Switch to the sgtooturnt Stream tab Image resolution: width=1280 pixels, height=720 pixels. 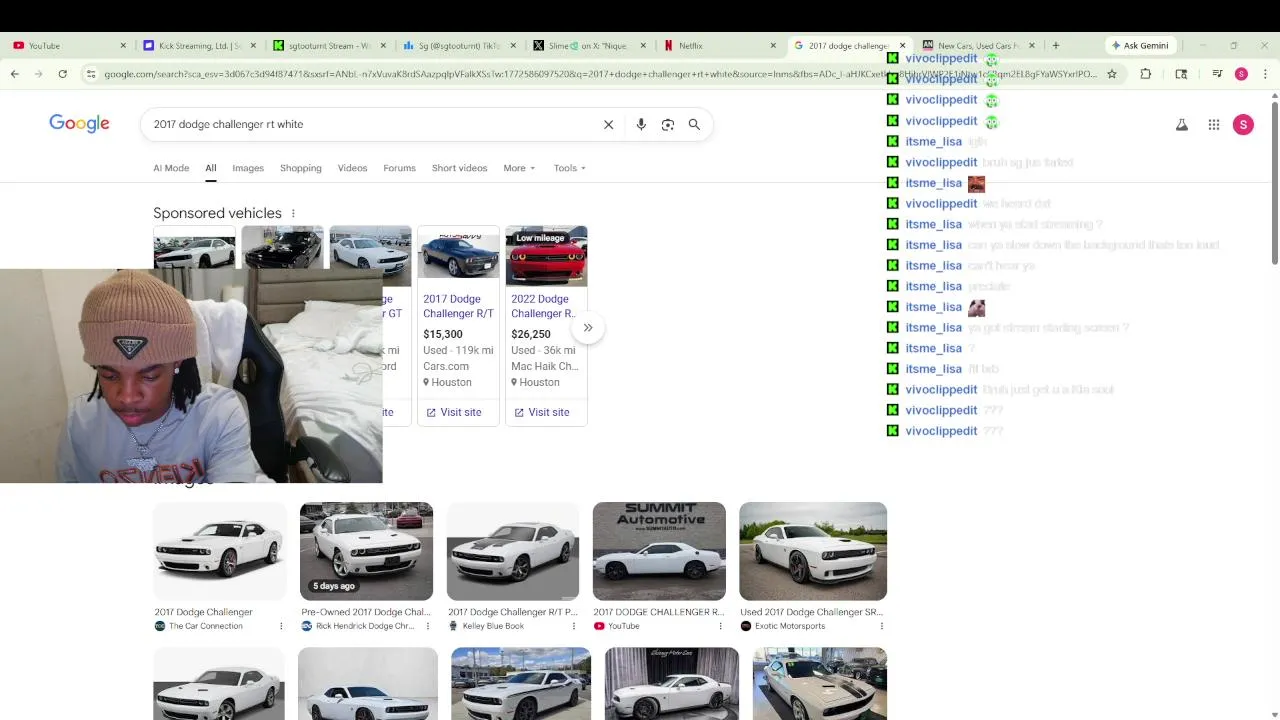coord(330,45)
